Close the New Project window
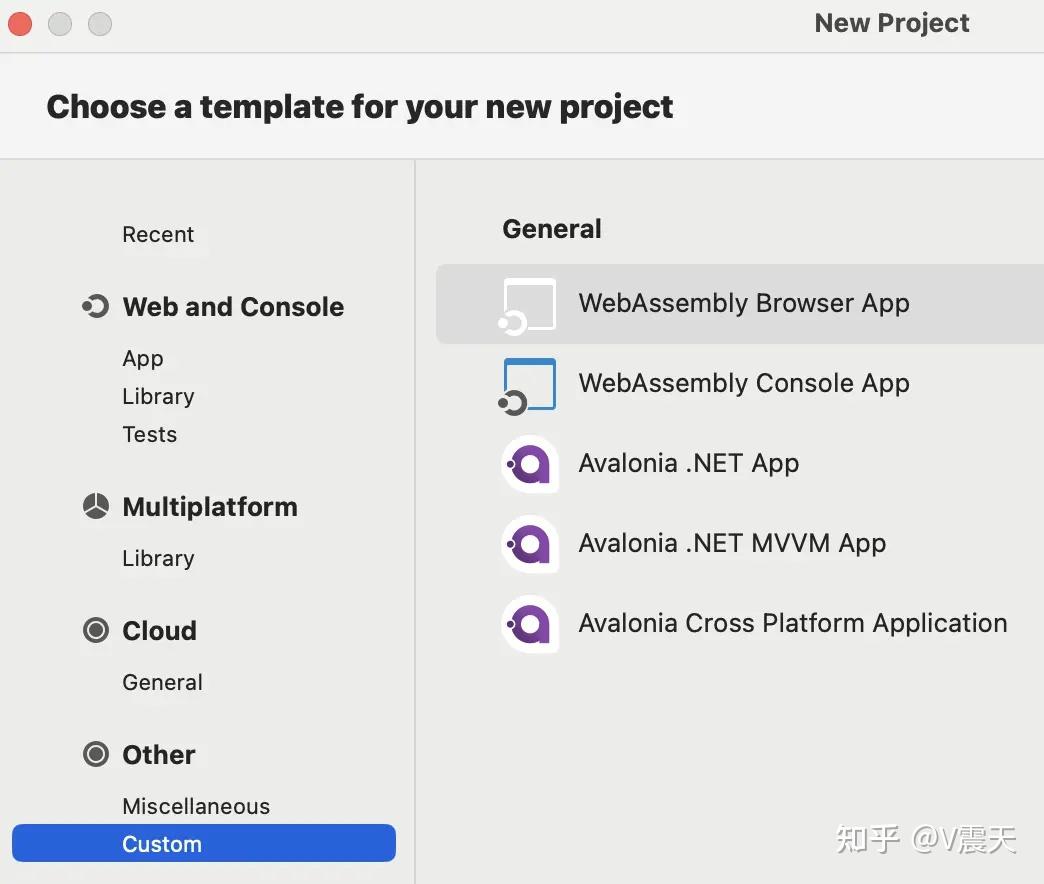 click(x=20, y=24)
